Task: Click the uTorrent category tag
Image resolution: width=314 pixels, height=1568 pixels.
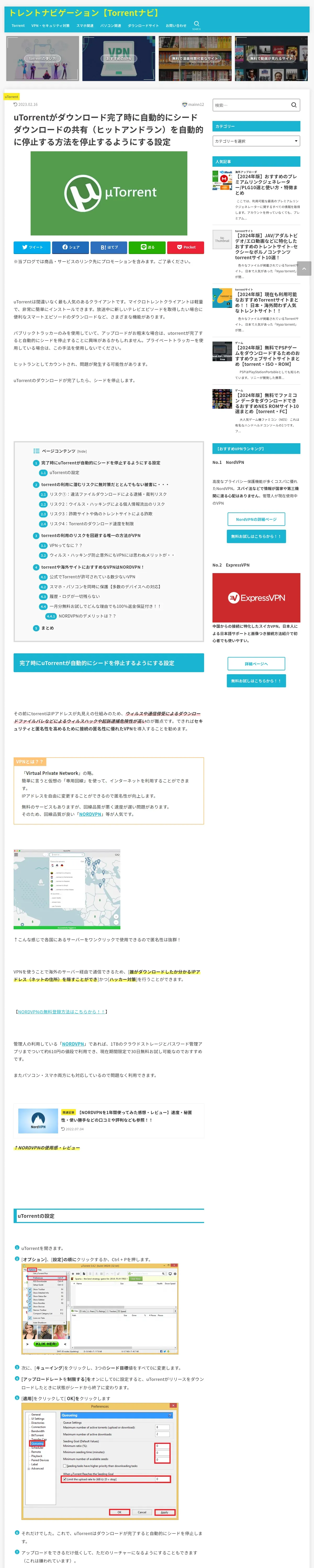Action: click(x=12, y=97)
